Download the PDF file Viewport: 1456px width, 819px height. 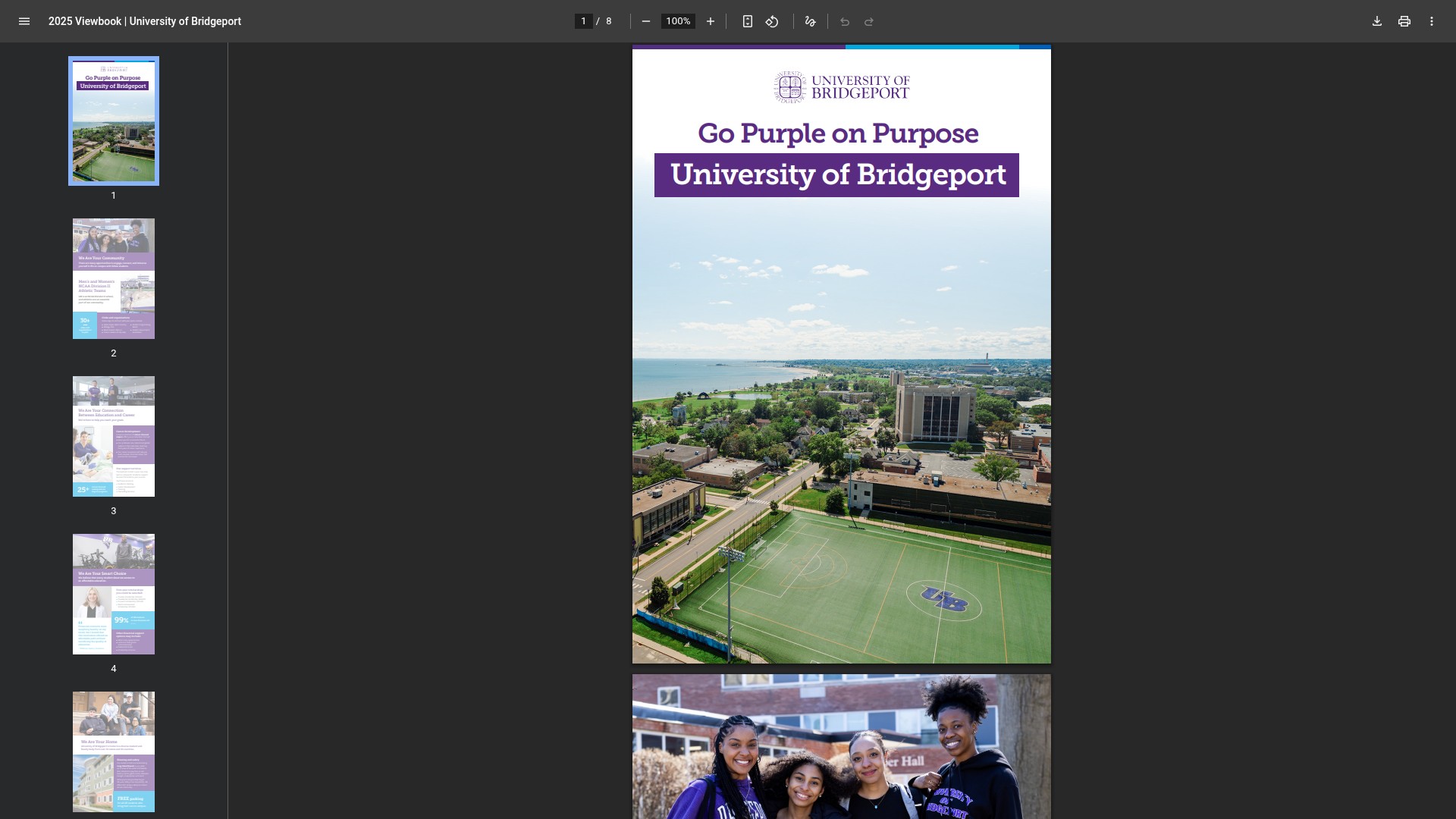click(1377, 21)
